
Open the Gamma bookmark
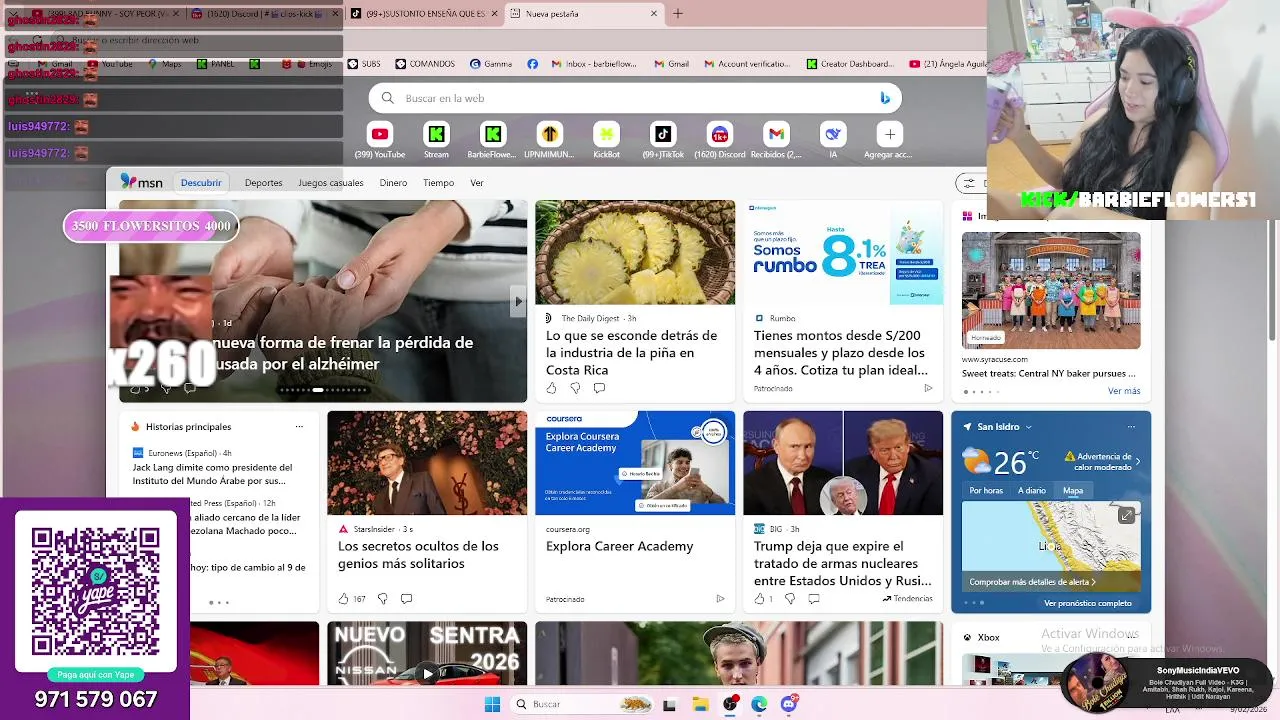tap(491, 64)
